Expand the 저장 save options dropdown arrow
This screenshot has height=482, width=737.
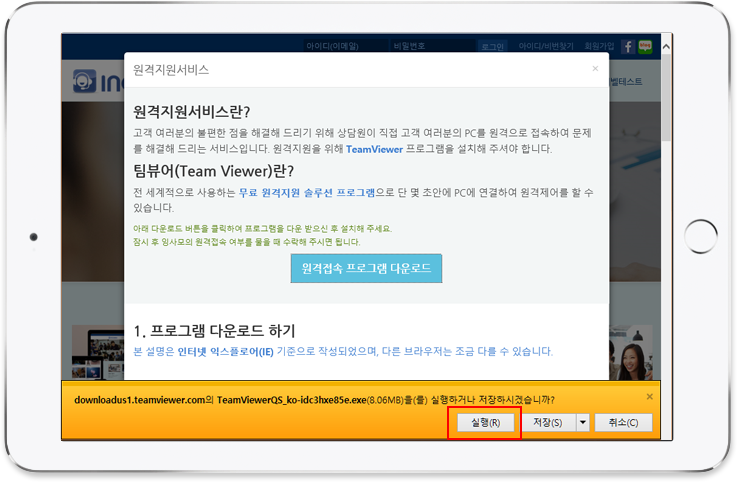582,423
